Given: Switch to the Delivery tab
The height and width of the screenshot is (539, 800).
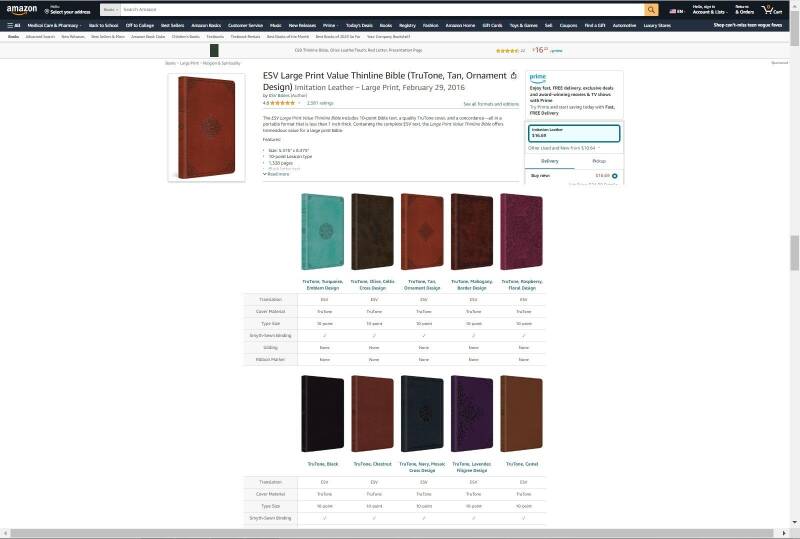Looking at the screenshot, I should pos(549,161).
